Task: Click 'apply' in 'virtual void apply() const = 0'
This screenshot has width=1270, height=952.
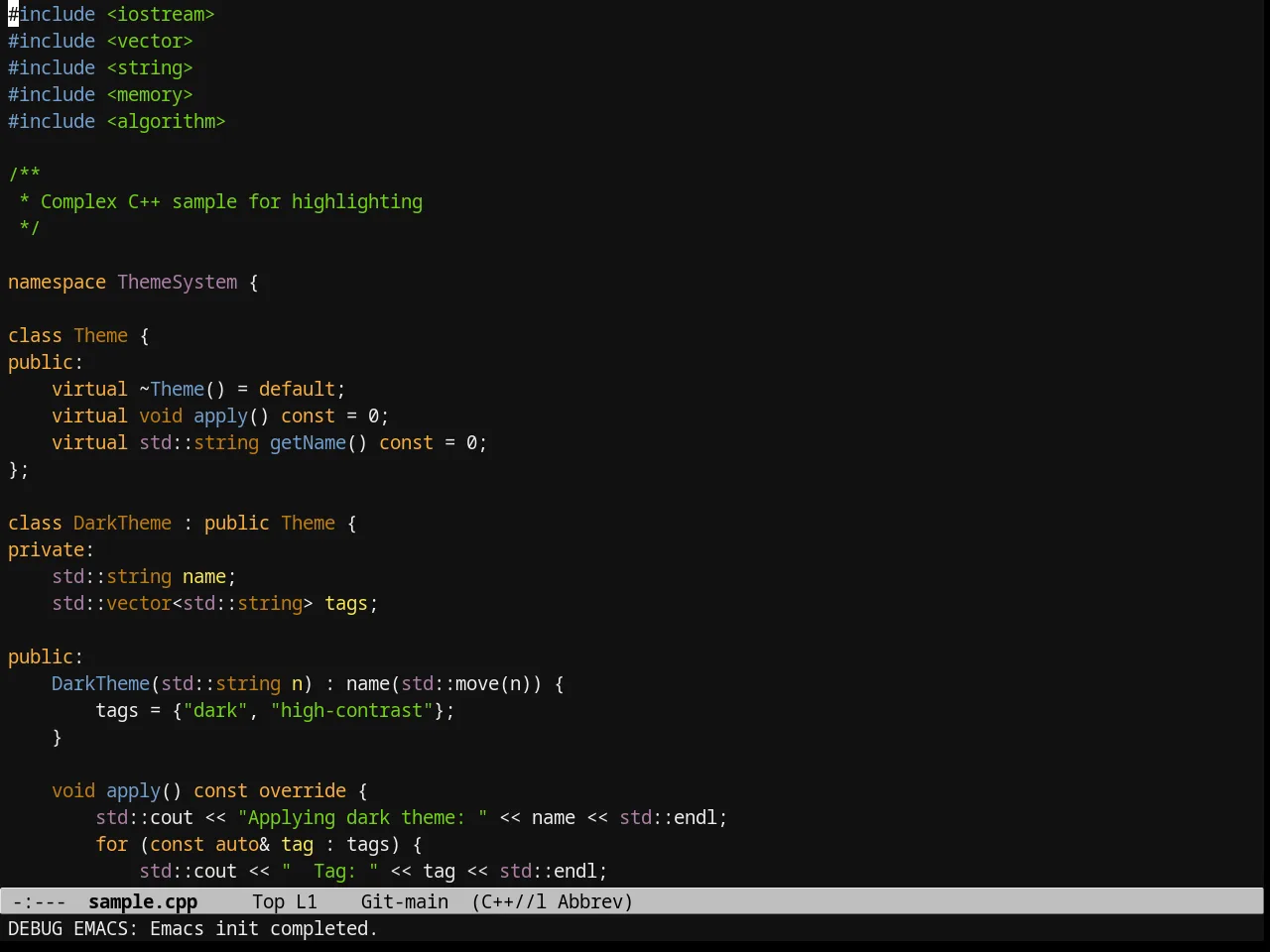Action: [220, 416]
